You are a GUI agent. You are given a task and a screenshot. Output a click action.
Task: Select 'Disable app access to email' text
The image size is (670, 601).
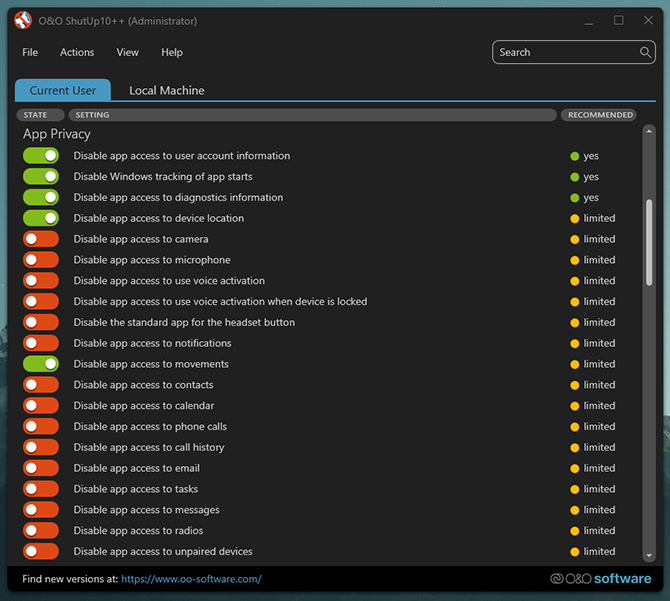pos(136,468)
